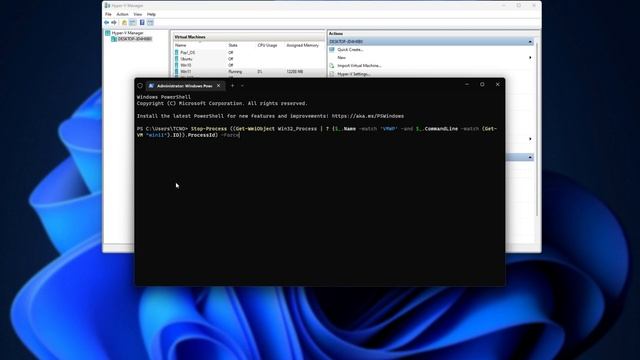Image resolution: width=640 pixels, height=360 pixels.
Task: Collapse the DESKTOP section in Actions pane
Action: click(x=530, y=42)
